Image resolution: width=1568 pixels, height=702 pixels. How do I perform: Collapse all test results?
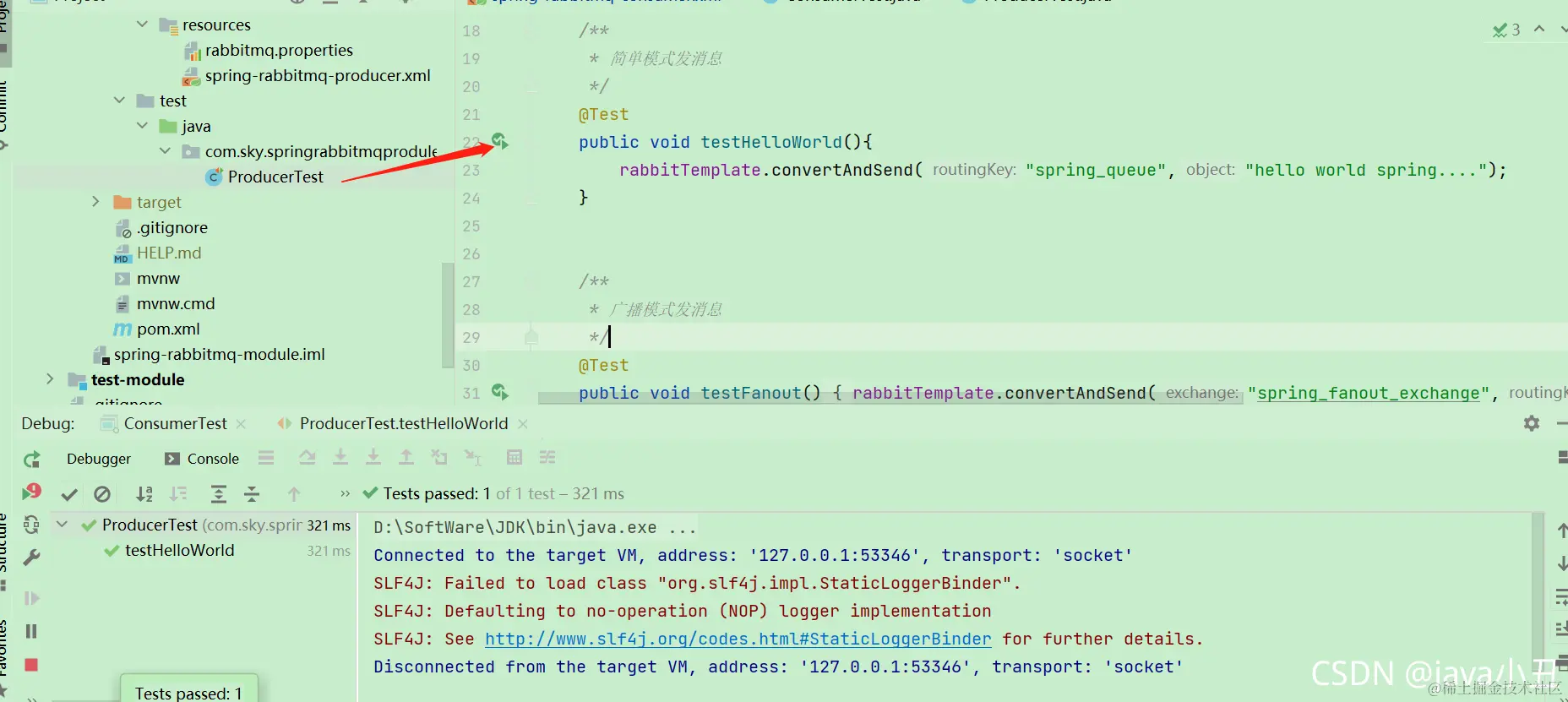tap(252, 494)
